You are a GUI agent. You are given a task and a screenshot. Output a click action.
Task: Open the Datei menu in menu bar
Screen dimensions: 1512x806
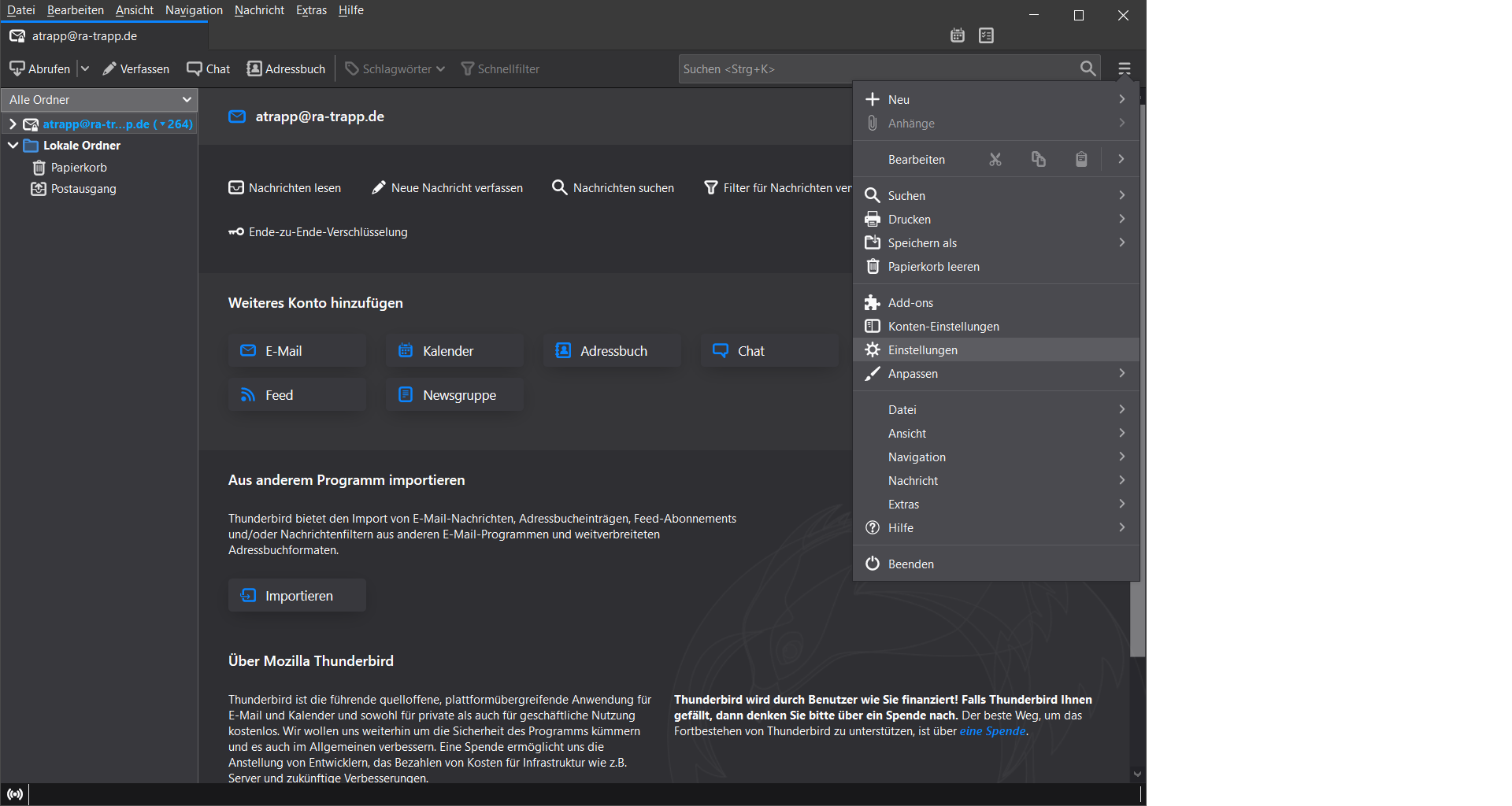tap(21, 10)
